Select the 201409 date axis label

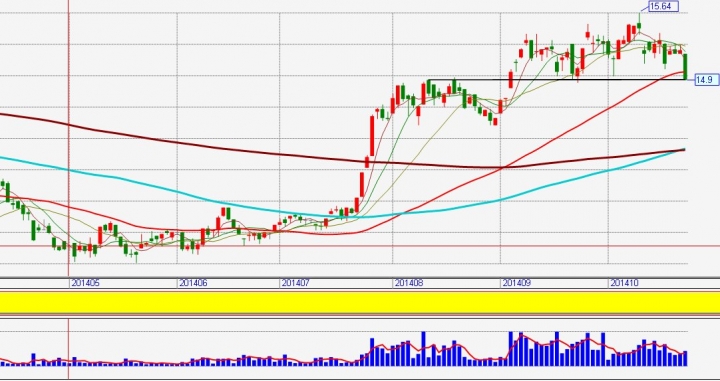tap(517, 283)
